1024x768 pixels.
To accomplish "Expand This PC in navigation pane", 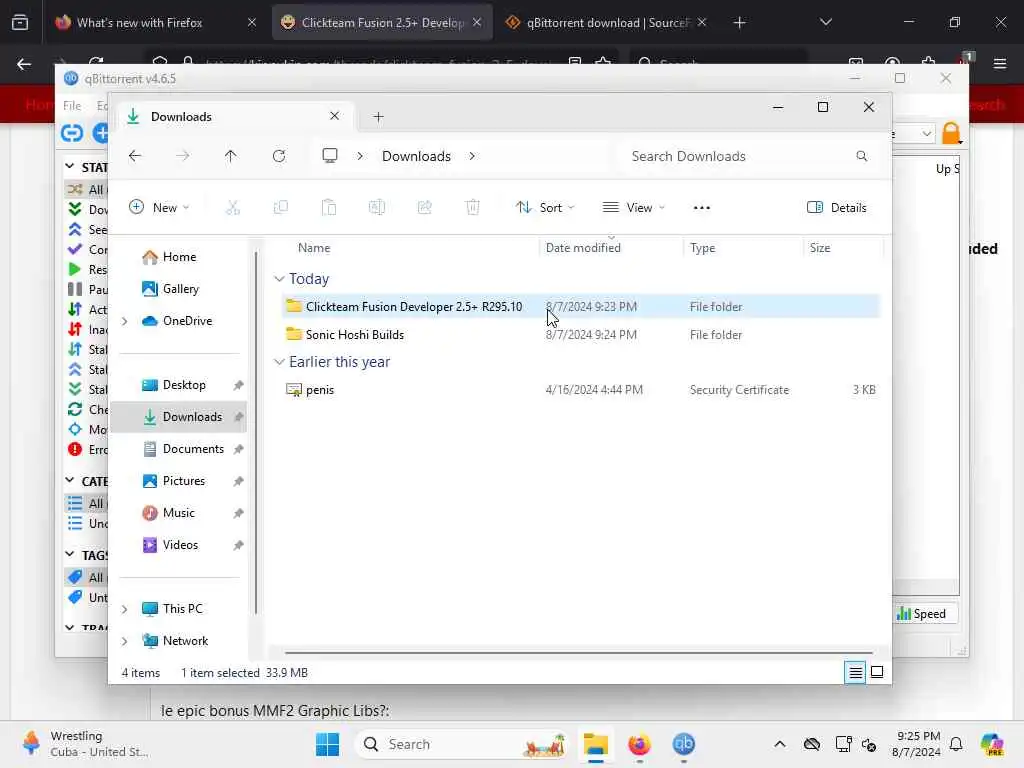I will click(124, 609).
